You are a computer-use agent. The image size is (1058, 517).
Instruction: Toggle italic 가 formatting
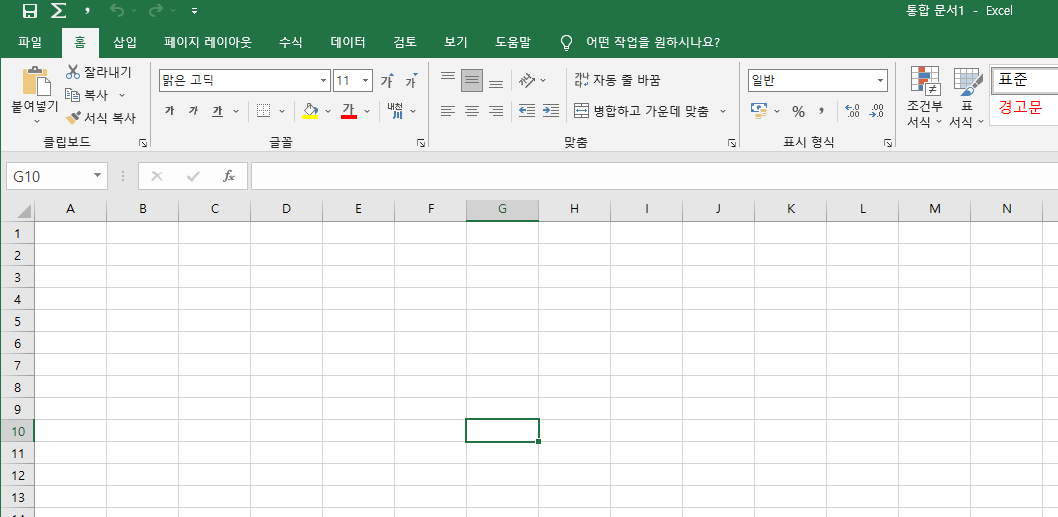pos(193,111)
